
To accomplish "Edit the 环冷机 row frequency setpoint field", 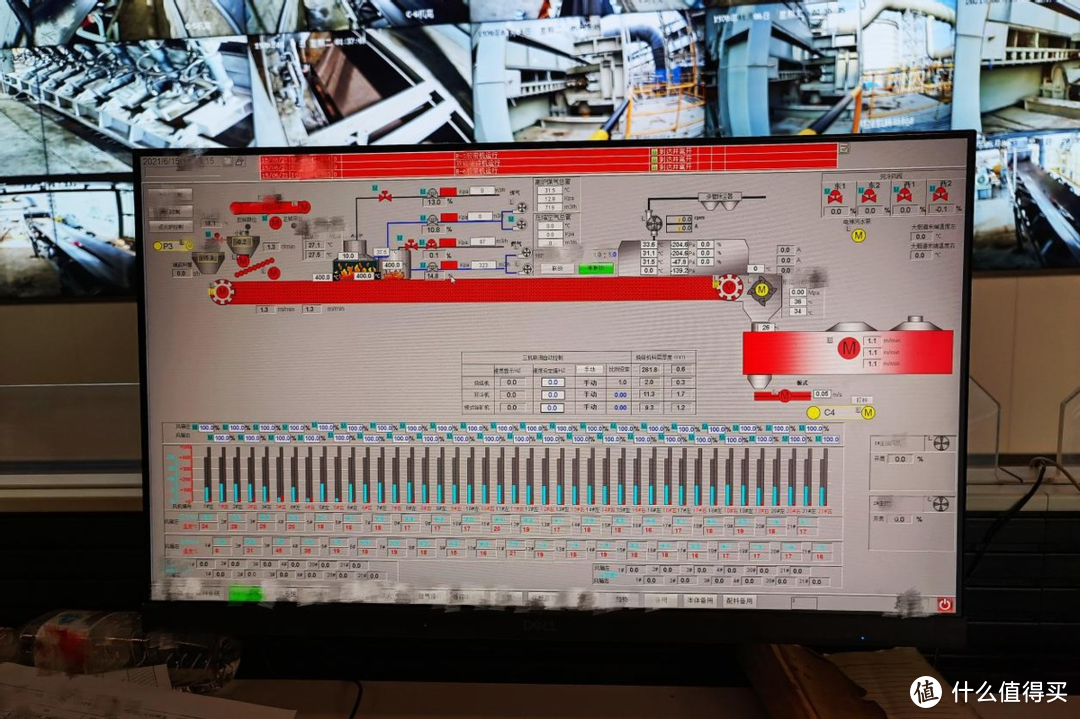I will tap(553, 395).
